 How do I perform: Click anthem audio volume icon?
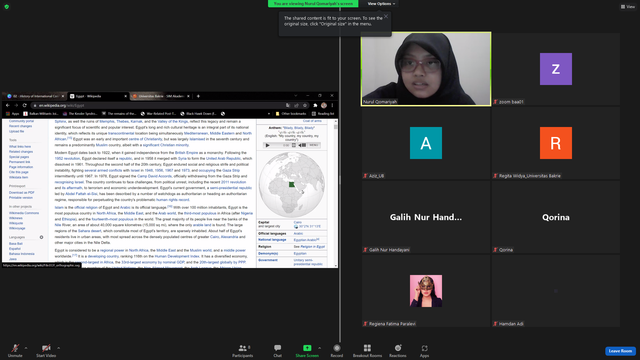pos(302,145)
